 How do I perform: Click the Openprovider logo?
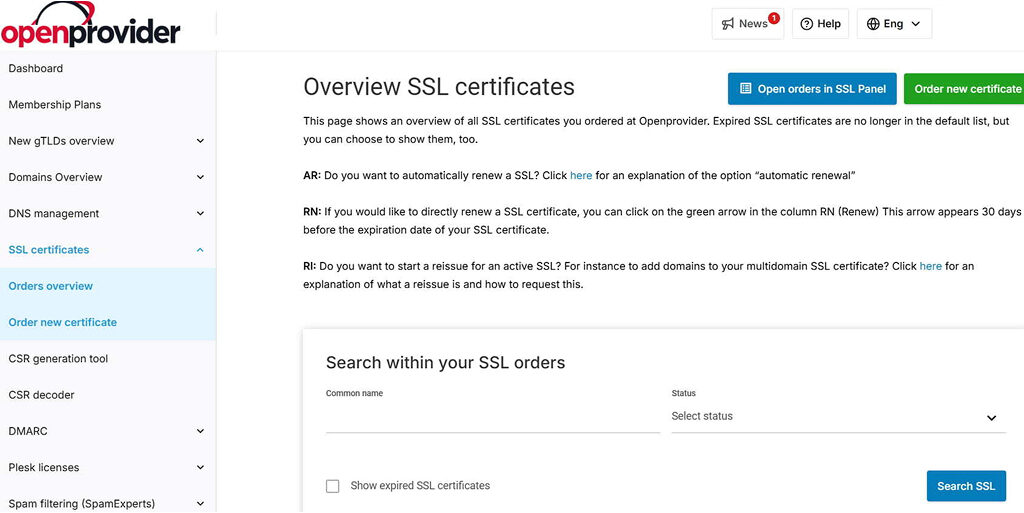[x=90, y=25]
